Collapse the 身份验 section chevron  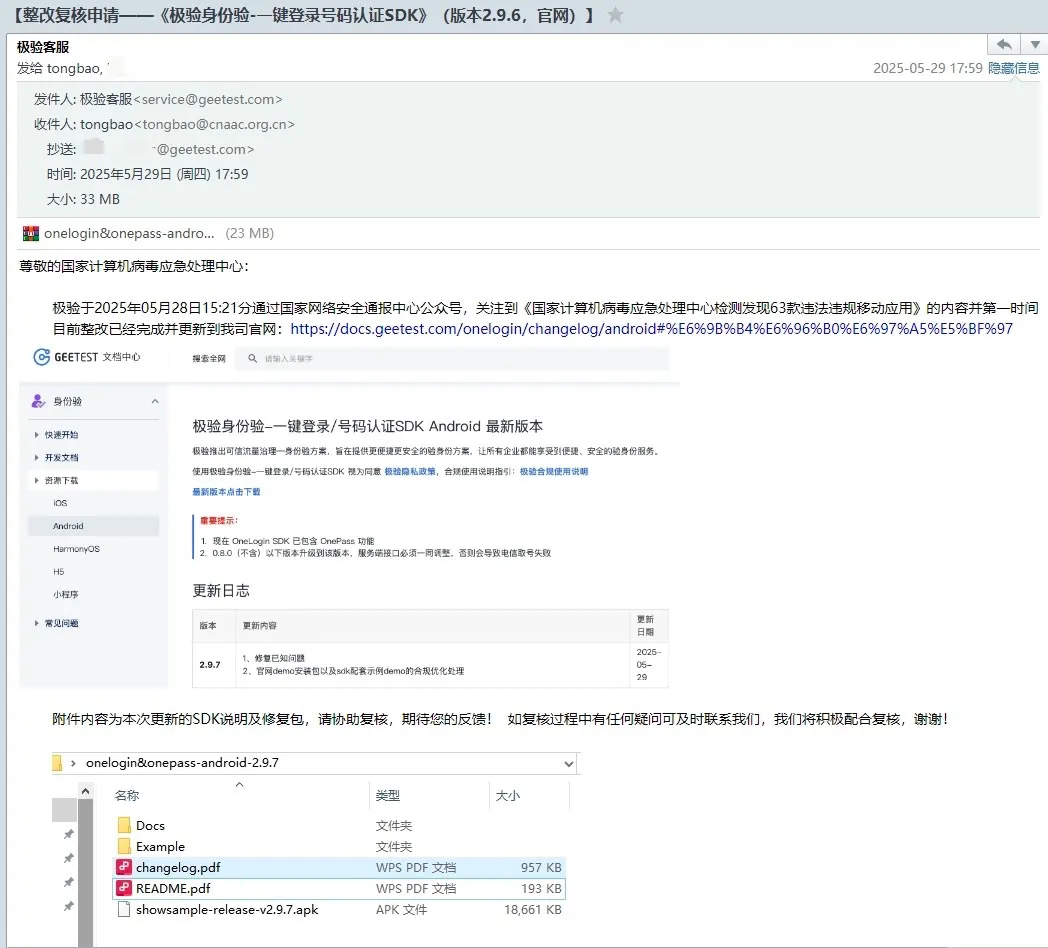point(155,401)
